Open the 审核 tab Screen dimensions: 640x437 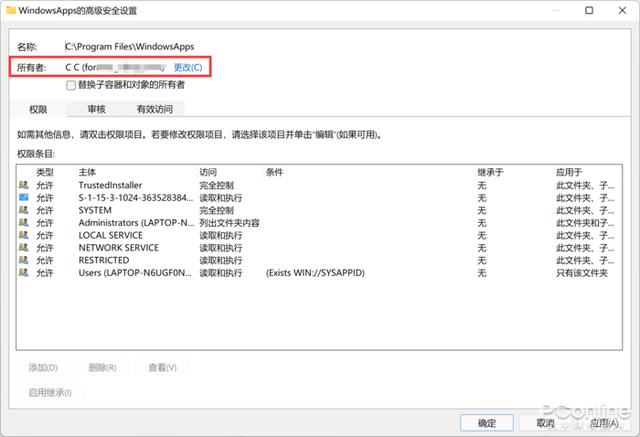(x=97, y=109)
